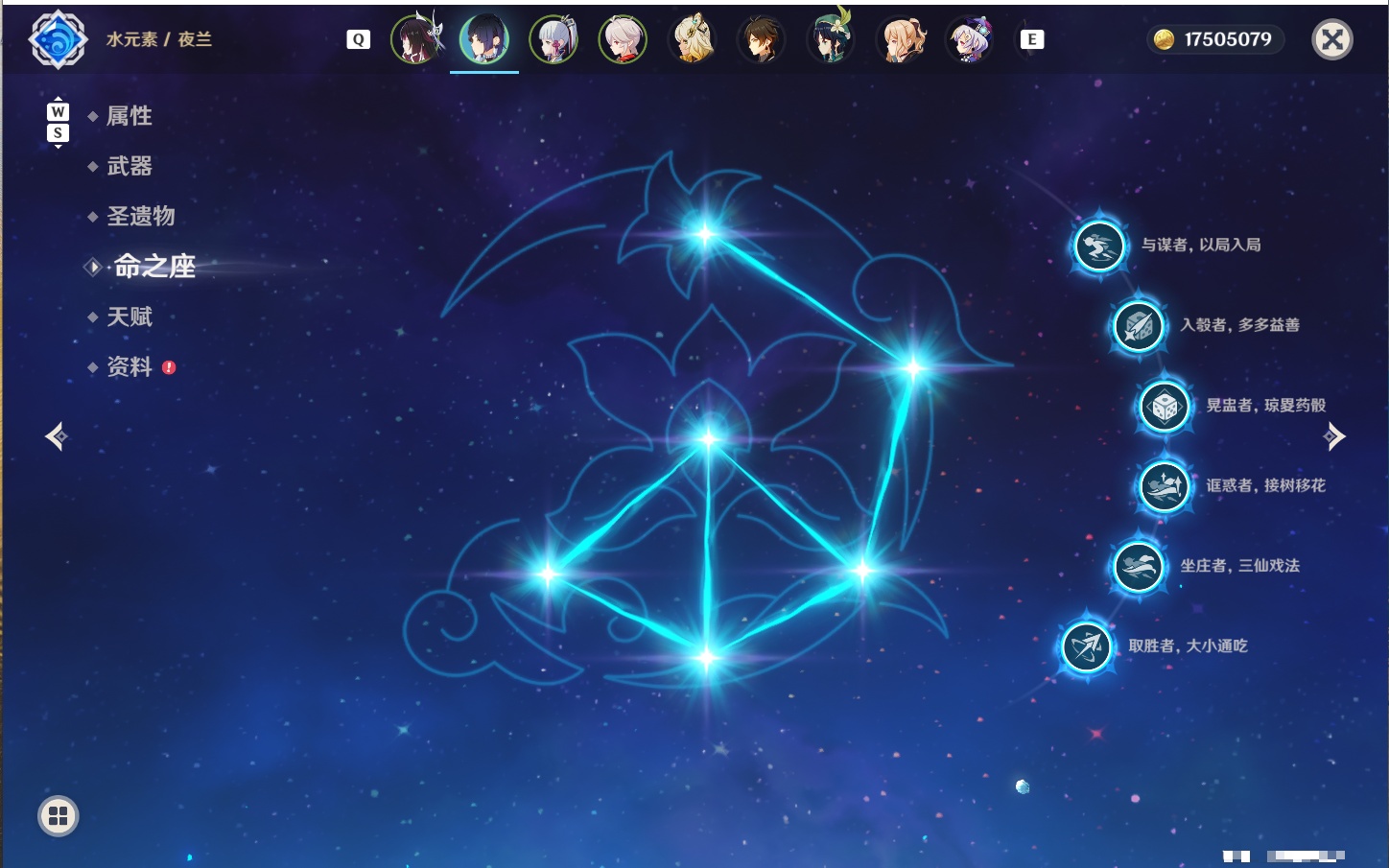Click the label 诓惑者，接树移花
This screenshot has height=868, width=1389.
tap(1266, 485)
